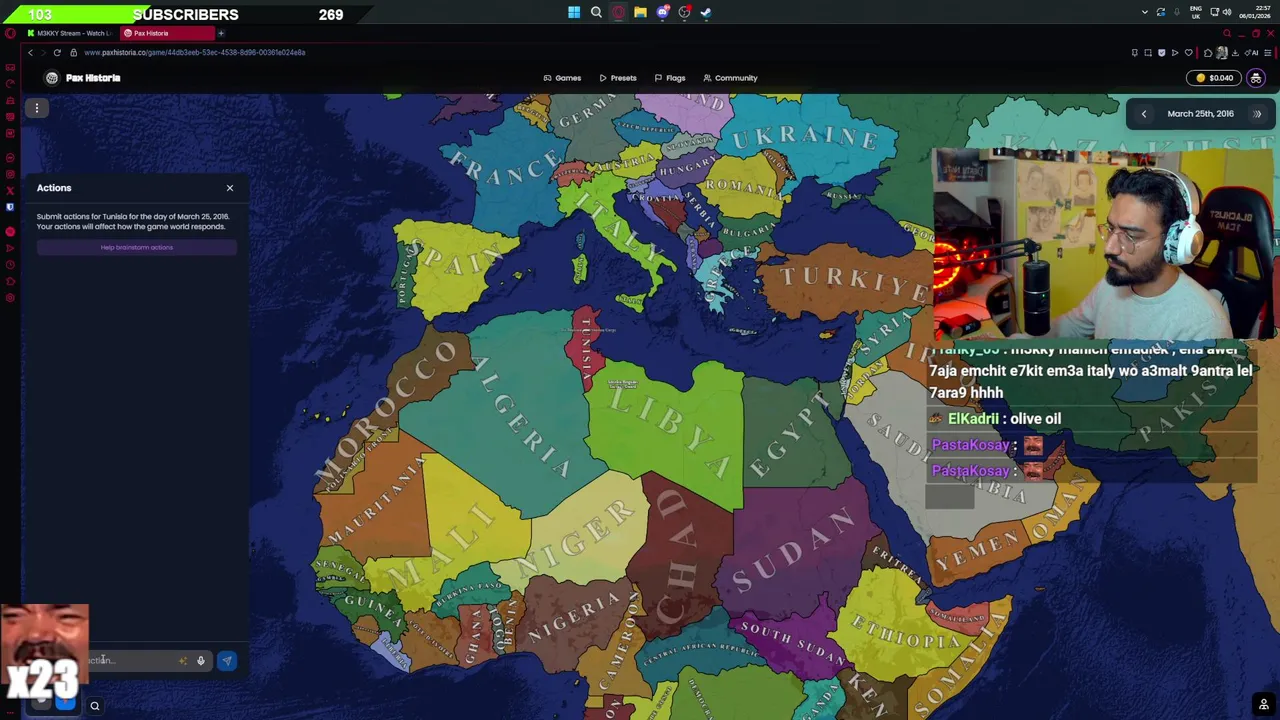This screenshot has width=1280, height=720.
Task: Open Windows taskbar search
Action: click(x=596, y=13)
